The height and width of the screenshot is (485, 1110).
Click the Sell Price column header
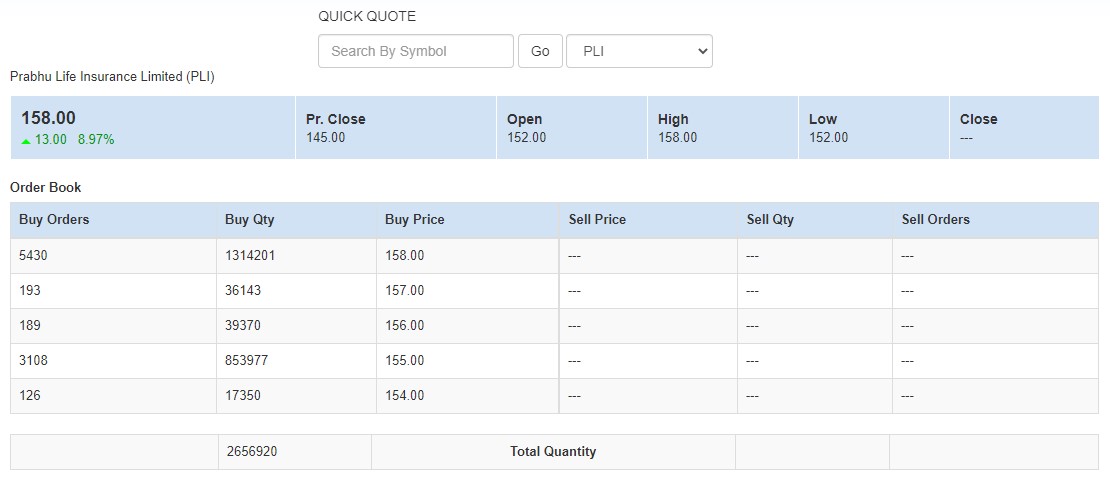597,220
